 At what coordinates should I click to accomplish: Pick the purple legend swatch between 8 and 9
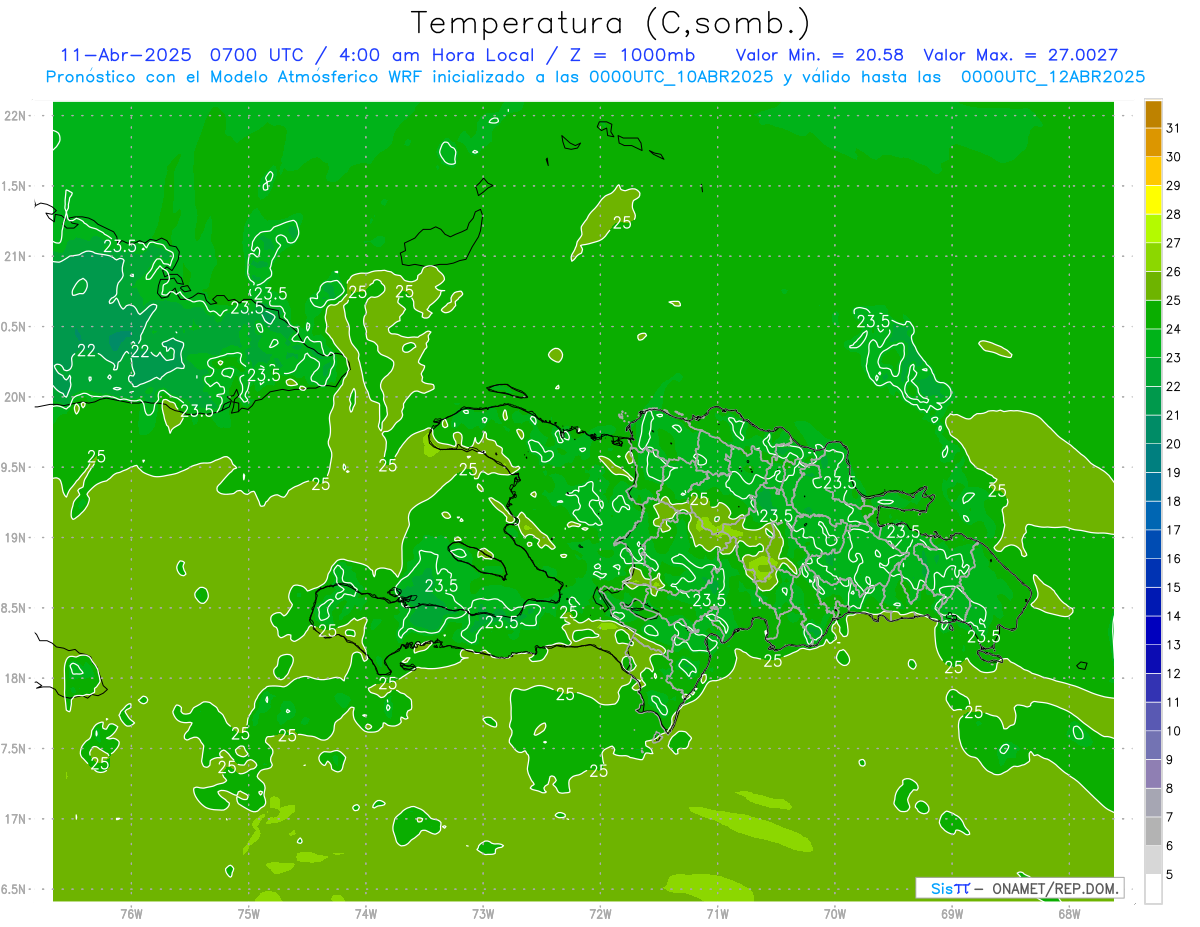pyautogui.click(x=1153, y=774)
